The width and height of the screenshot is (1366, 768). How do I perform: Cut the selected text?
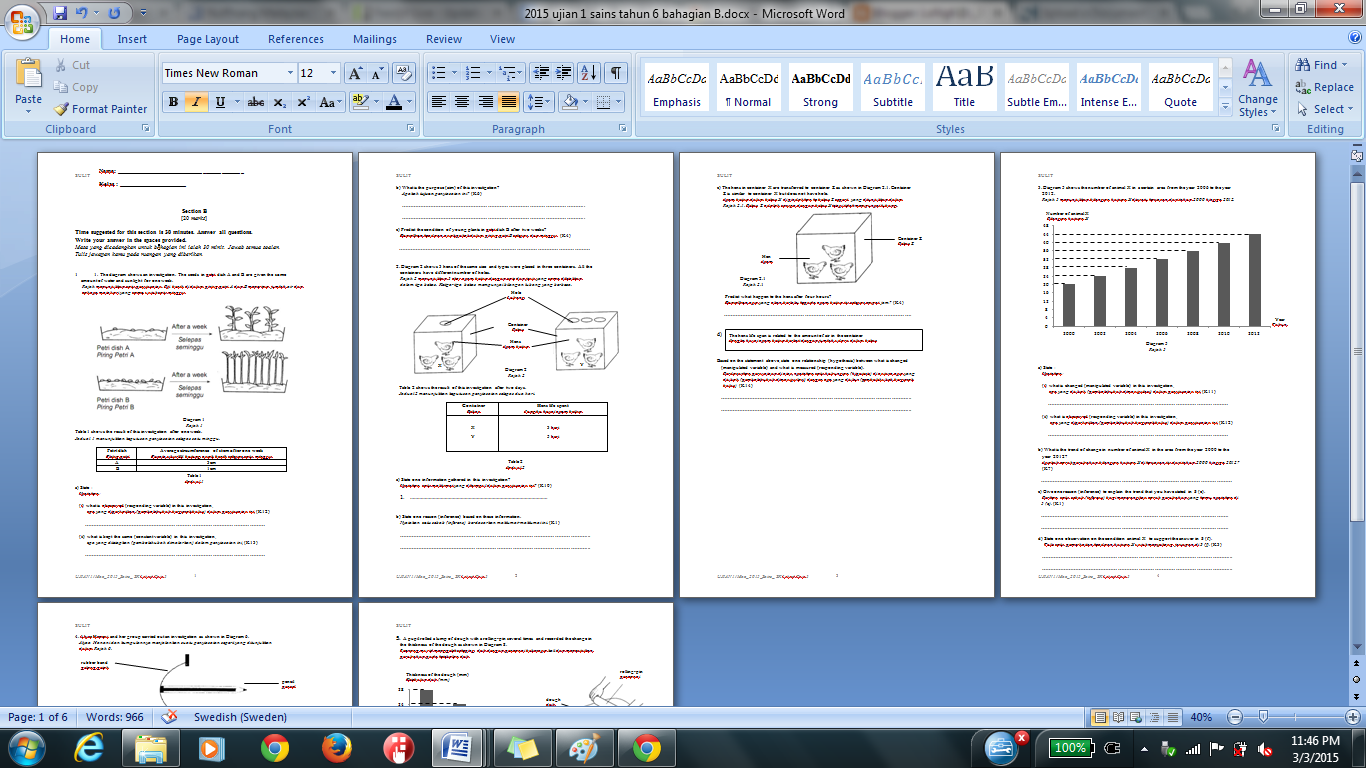[x=72, y=65]
